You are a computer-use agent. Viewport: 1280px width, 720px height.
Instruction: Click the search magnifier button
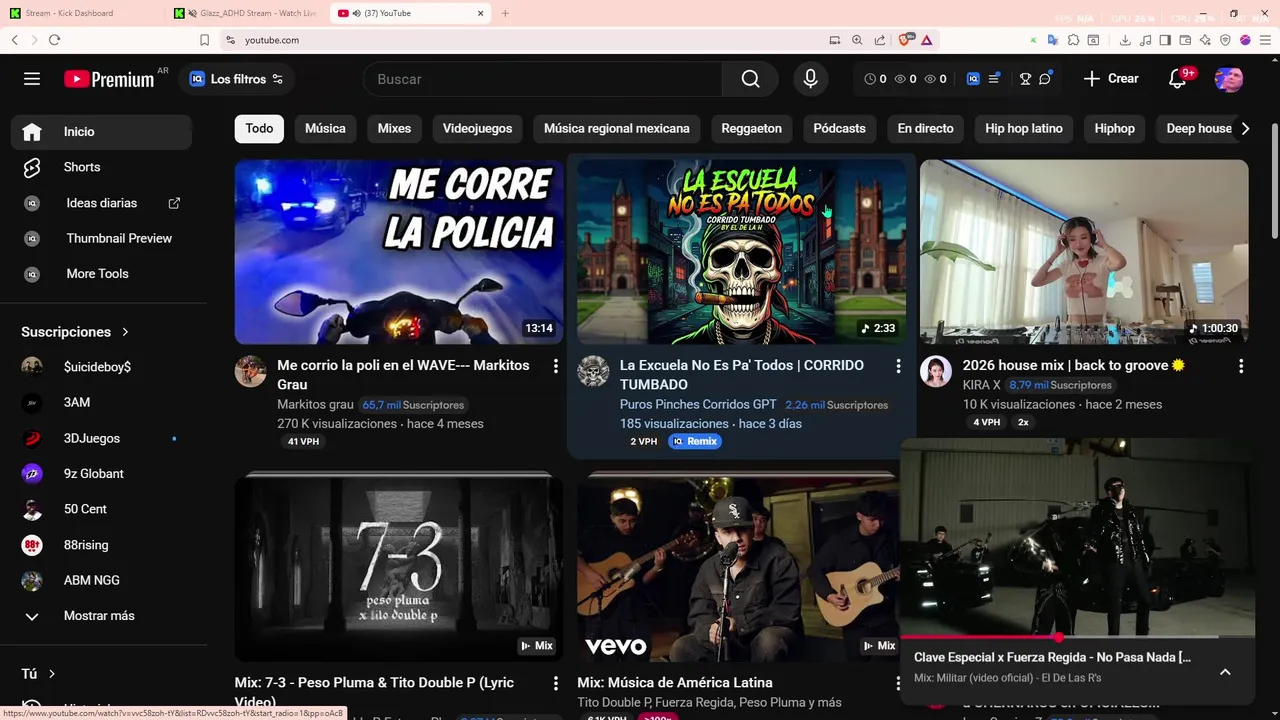[x=750, y=79]
